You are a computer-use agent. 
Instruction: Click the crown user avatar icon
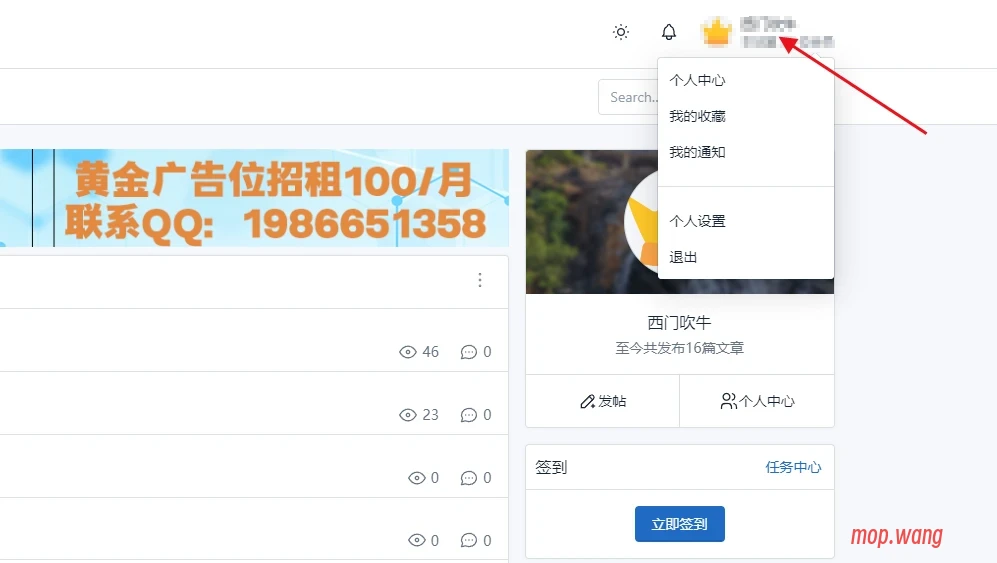(717, 32)
